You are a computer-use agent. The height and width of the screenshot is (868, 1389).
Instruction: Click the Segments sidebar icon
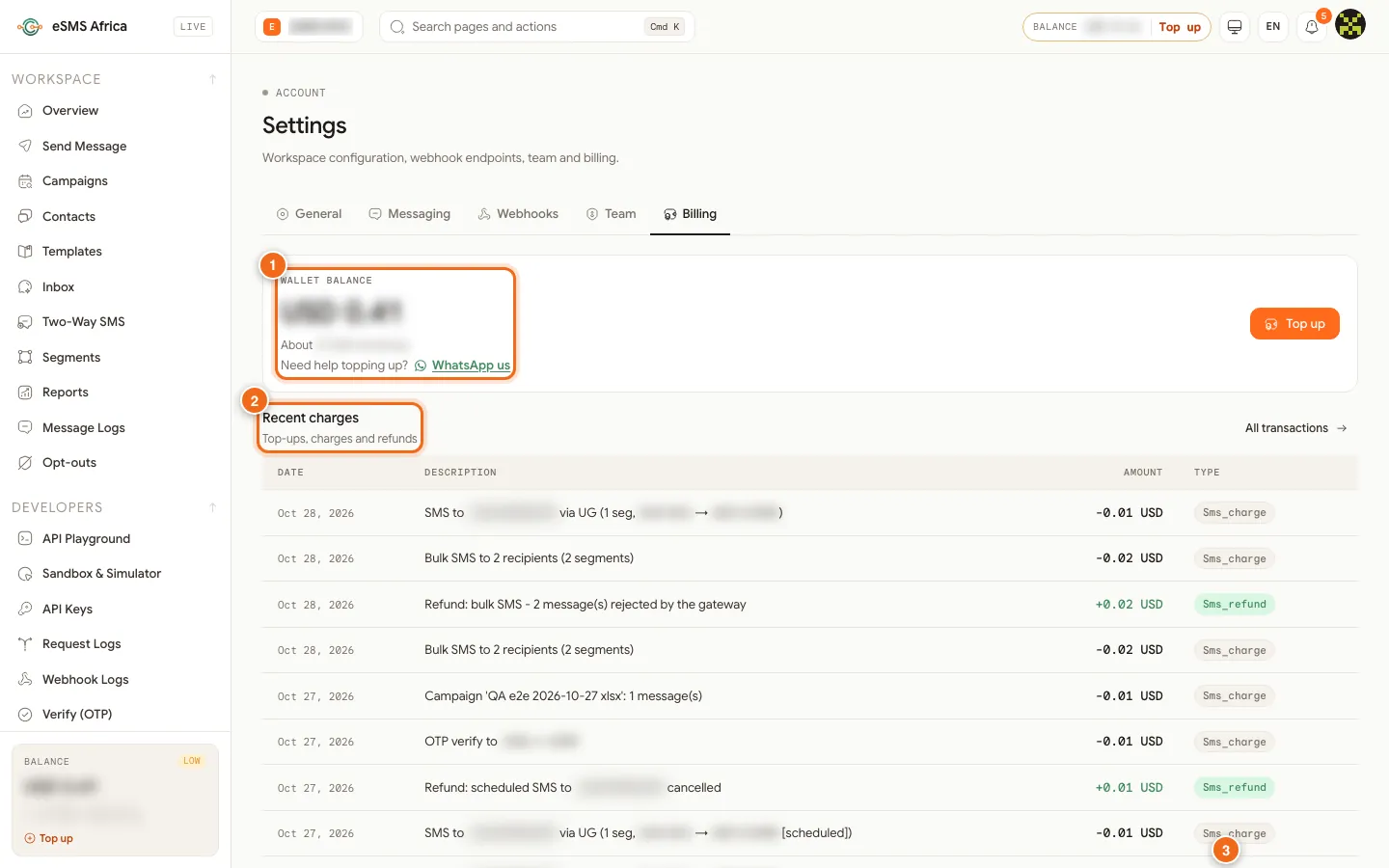[x=26, y=357]
